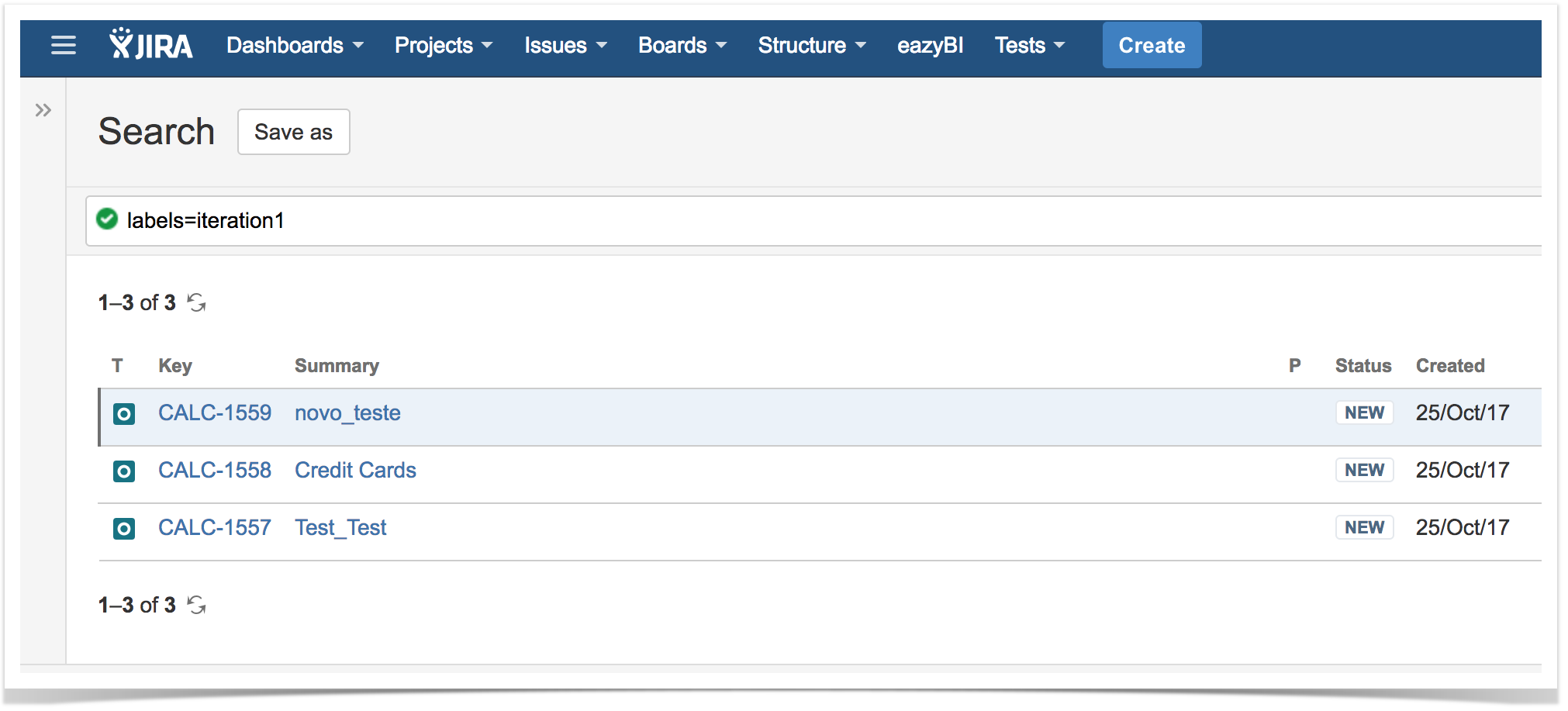Viewport: 1568px width, 711px height.
Task: Sort by the Summary column header
Action: click(337, 366)
